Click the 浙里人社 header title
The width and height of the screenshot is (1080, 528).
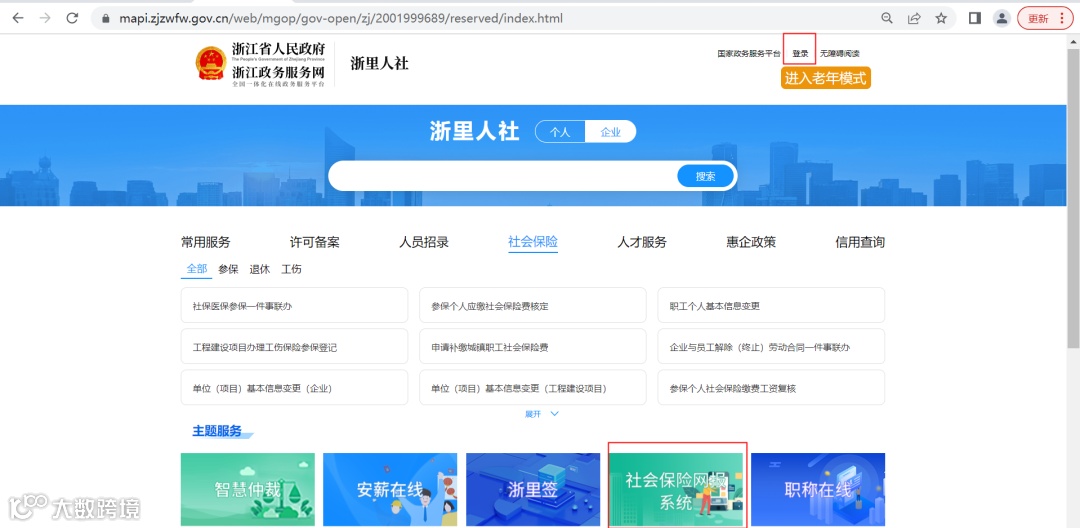(380, 63)
